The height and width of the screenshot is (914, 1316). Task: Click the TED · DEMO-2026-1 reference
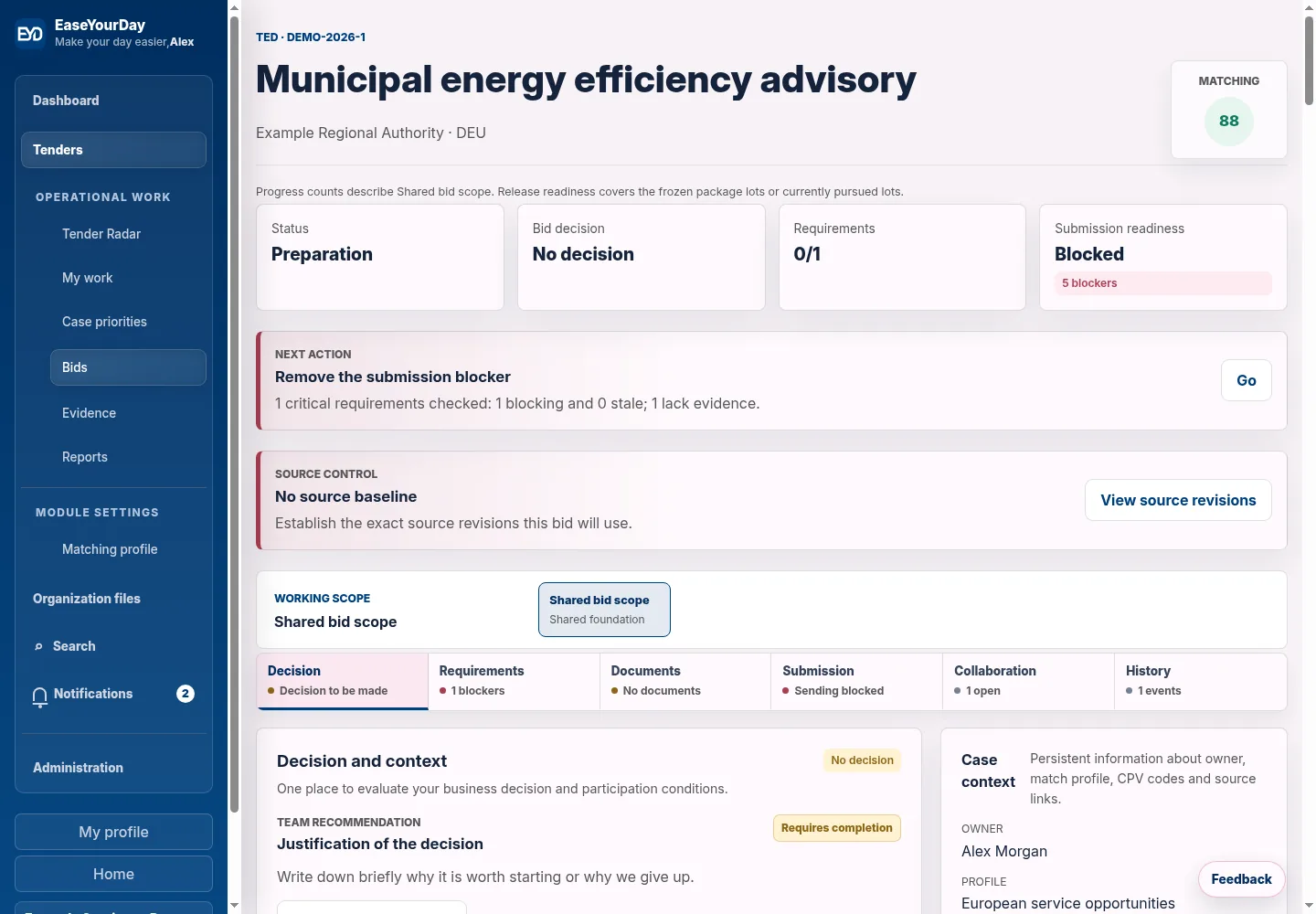click(311, 37)
